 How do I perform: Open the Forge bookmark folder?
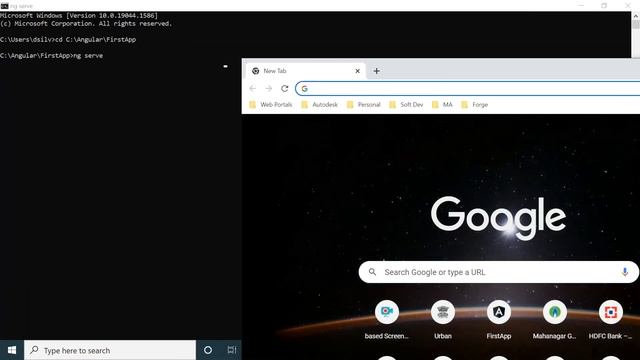point(474,105)
